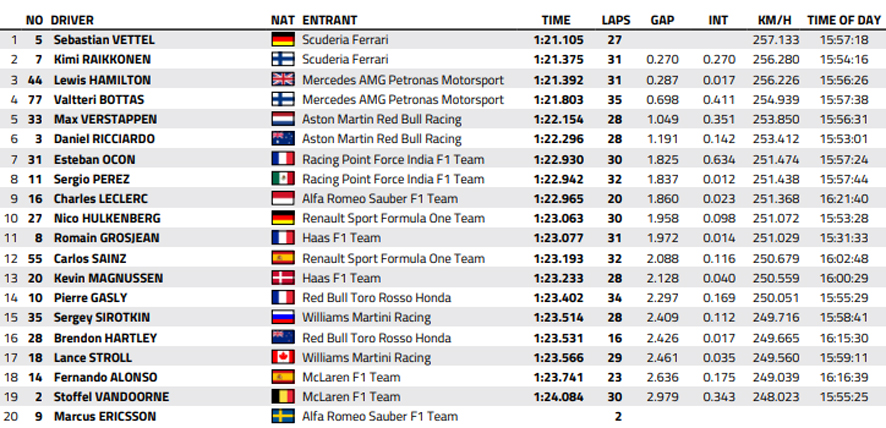Select the LAPS column header

coord(616,20)
